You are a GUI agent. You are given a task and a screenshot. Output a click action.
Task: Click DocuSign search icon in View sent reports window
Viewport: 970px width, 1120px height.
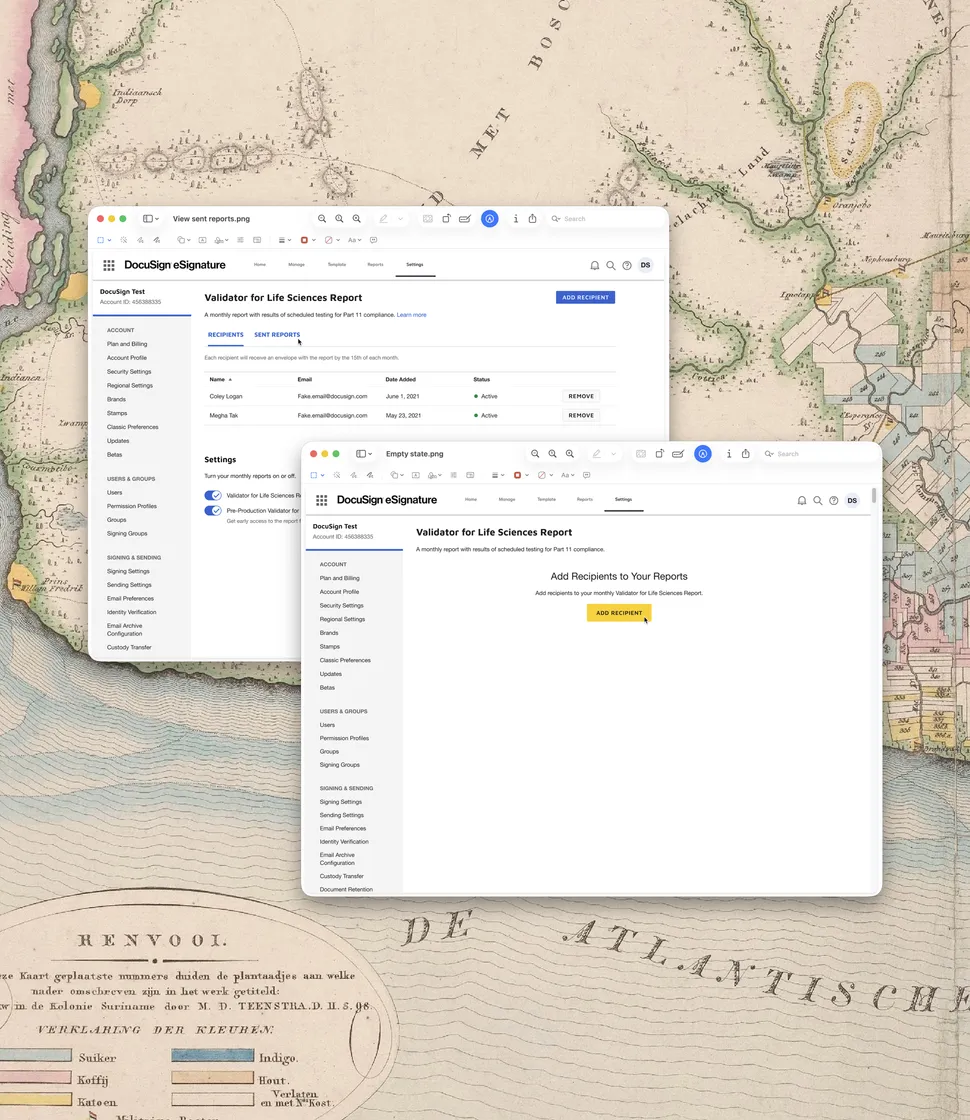611,265
